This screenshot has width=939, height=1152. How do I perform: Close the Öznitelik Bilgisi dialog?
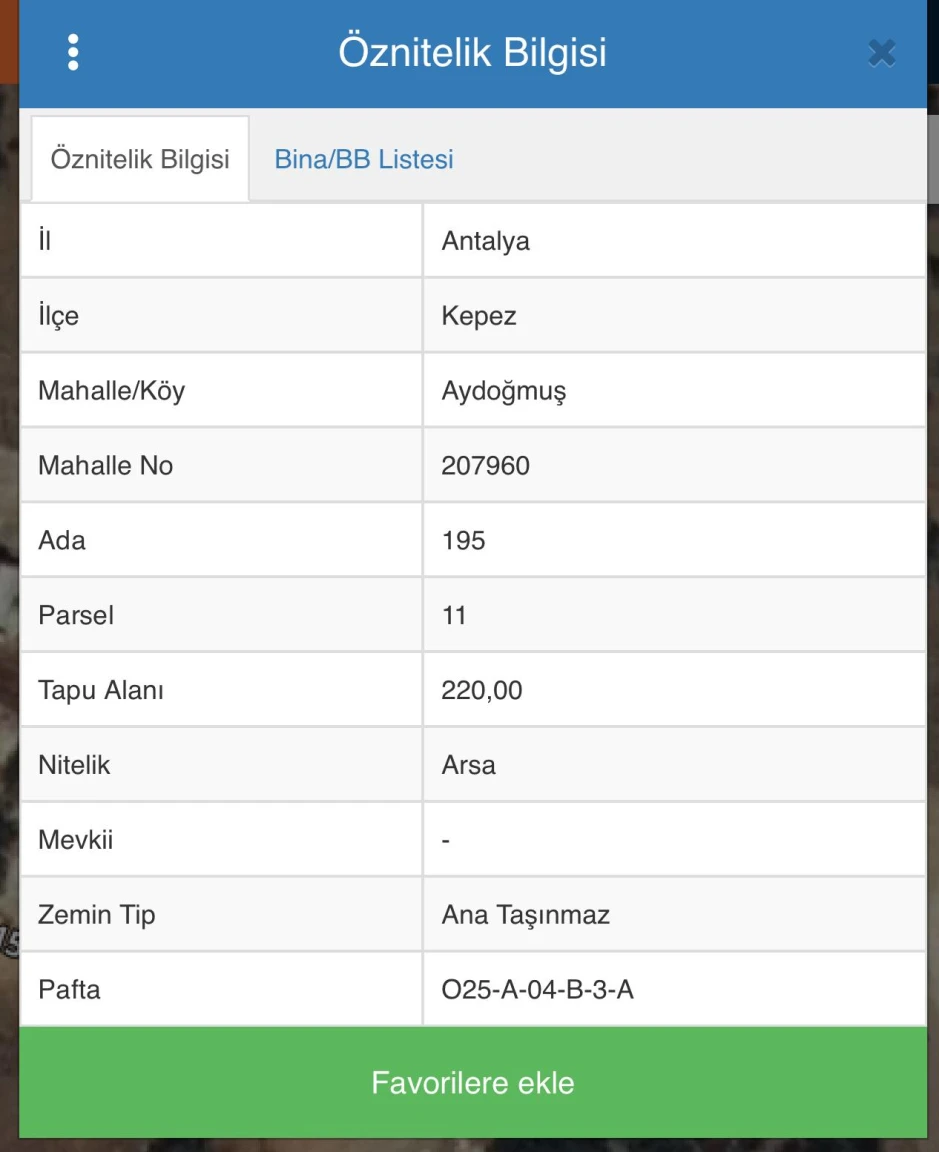click(x=881, y=53)
